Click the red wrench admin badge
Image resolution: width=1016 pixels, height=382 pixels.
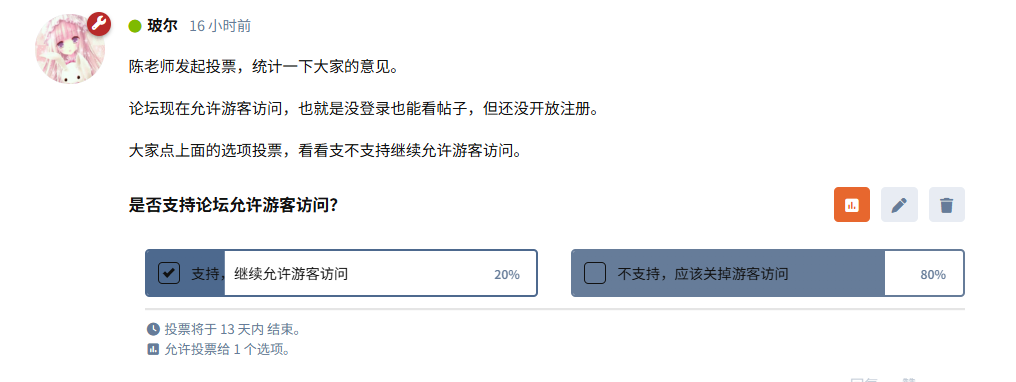click(99, 24)
